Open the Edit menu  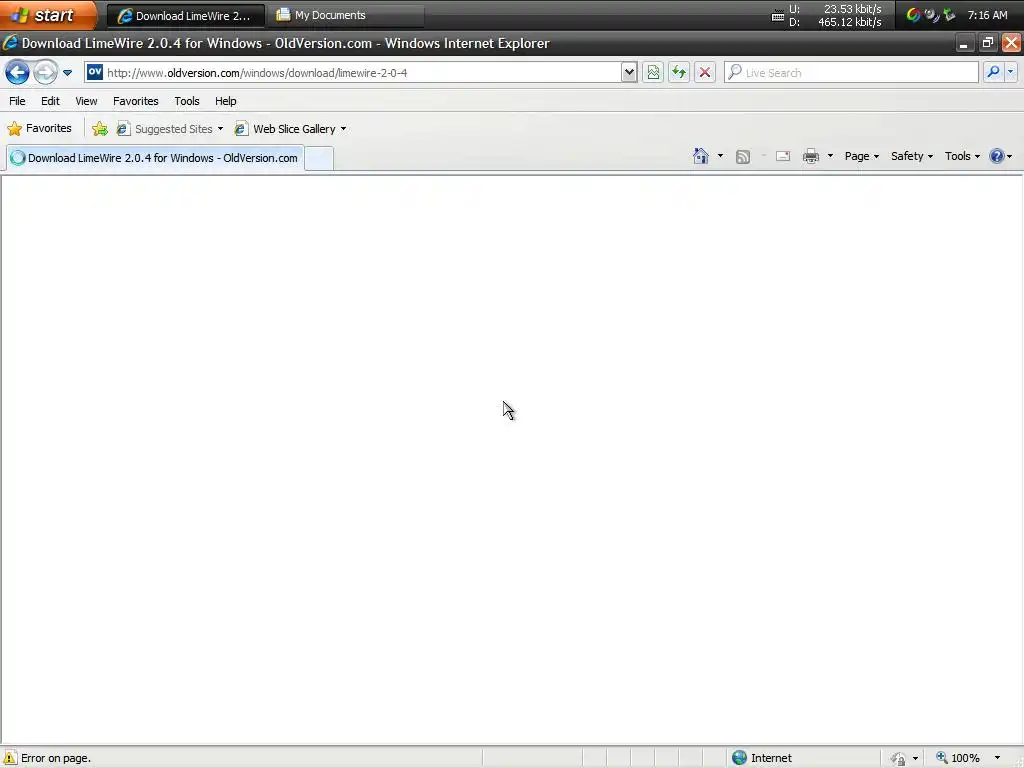[x=50, y=101]
